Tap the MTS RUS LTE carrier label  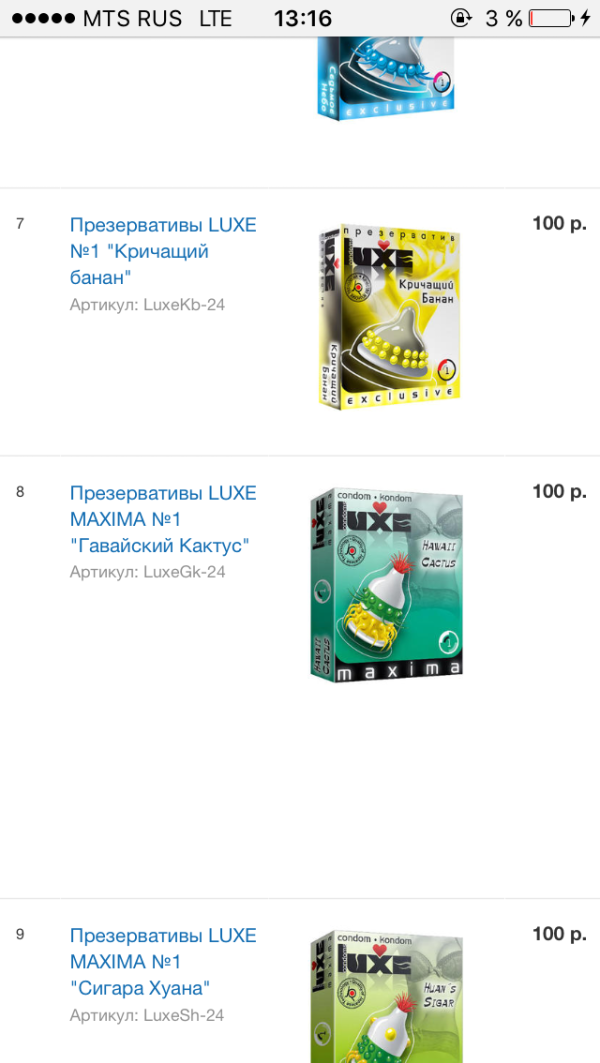(157, 18)
